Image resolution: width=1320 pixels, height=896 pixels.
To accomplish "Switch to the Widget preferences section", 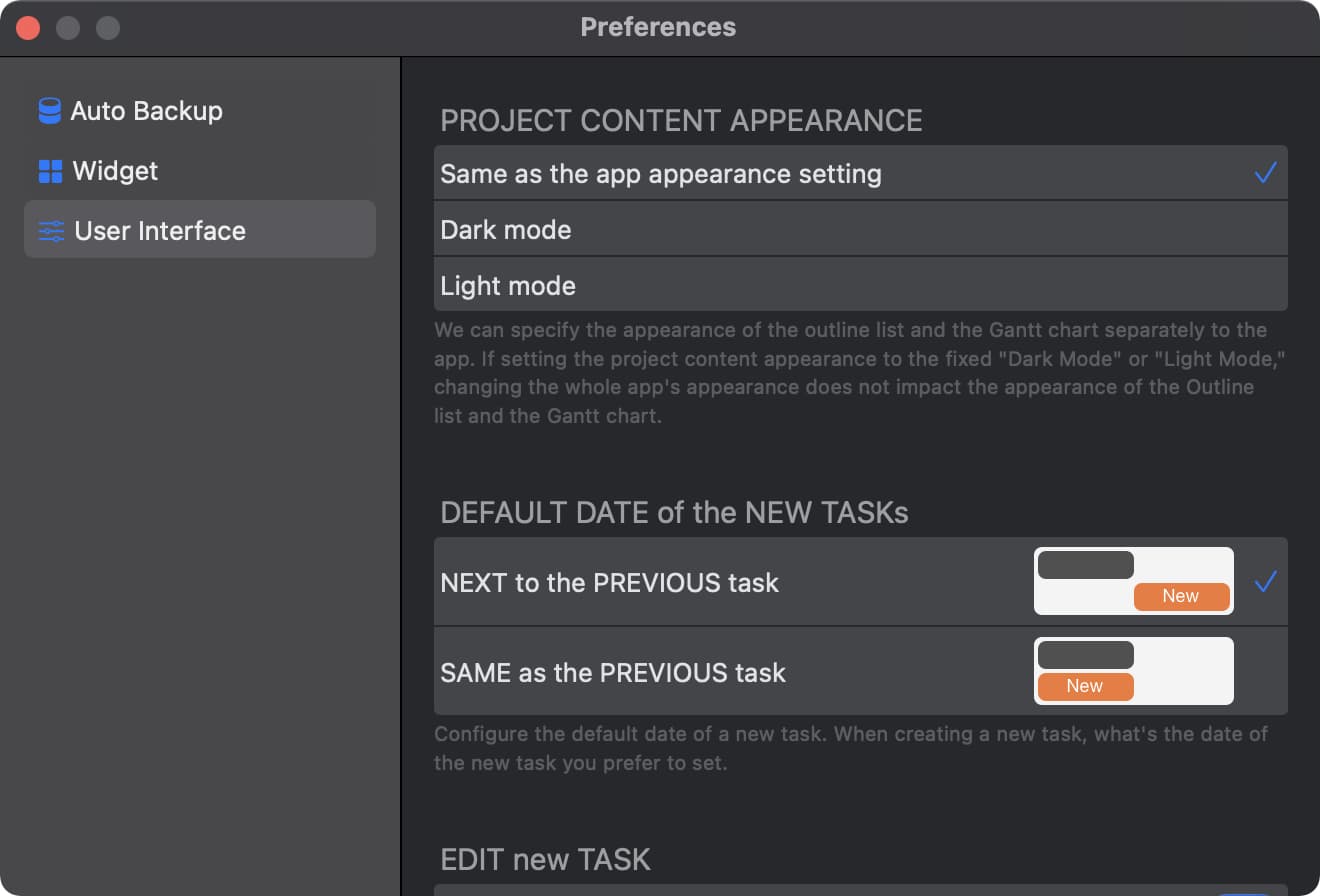I will [115, 171].
